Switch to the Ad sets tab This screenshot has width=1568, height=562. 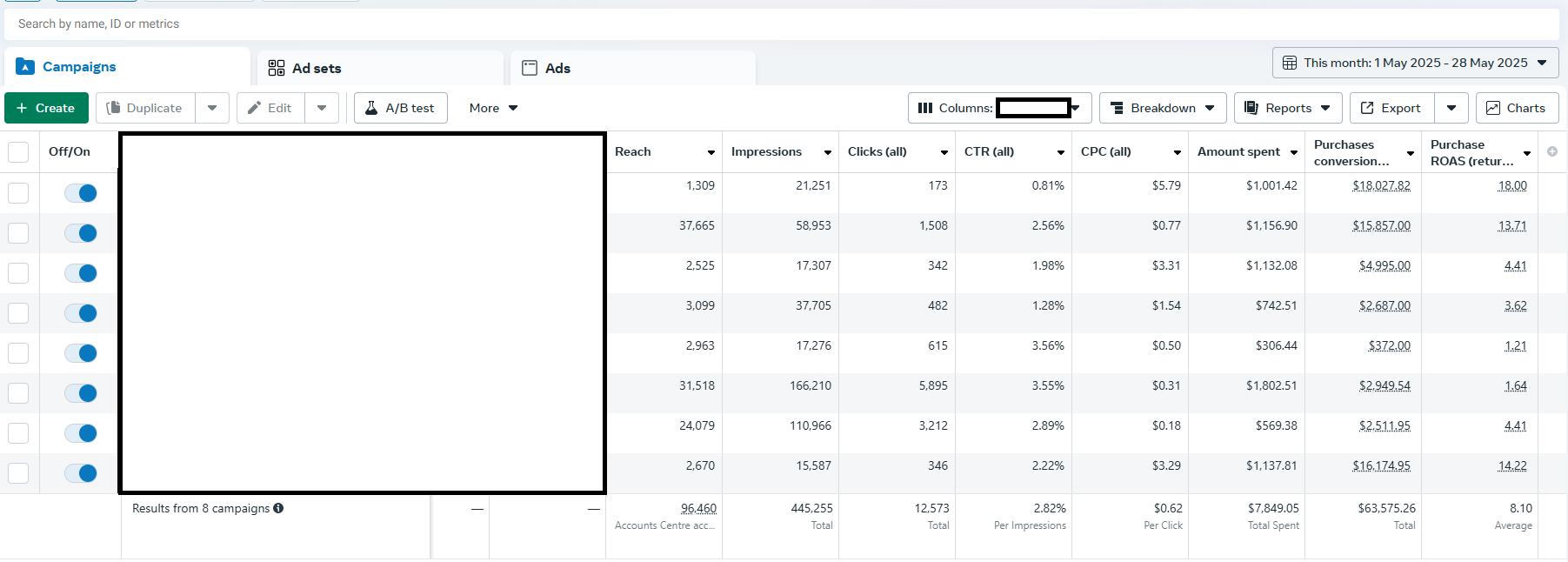point(380,68)
